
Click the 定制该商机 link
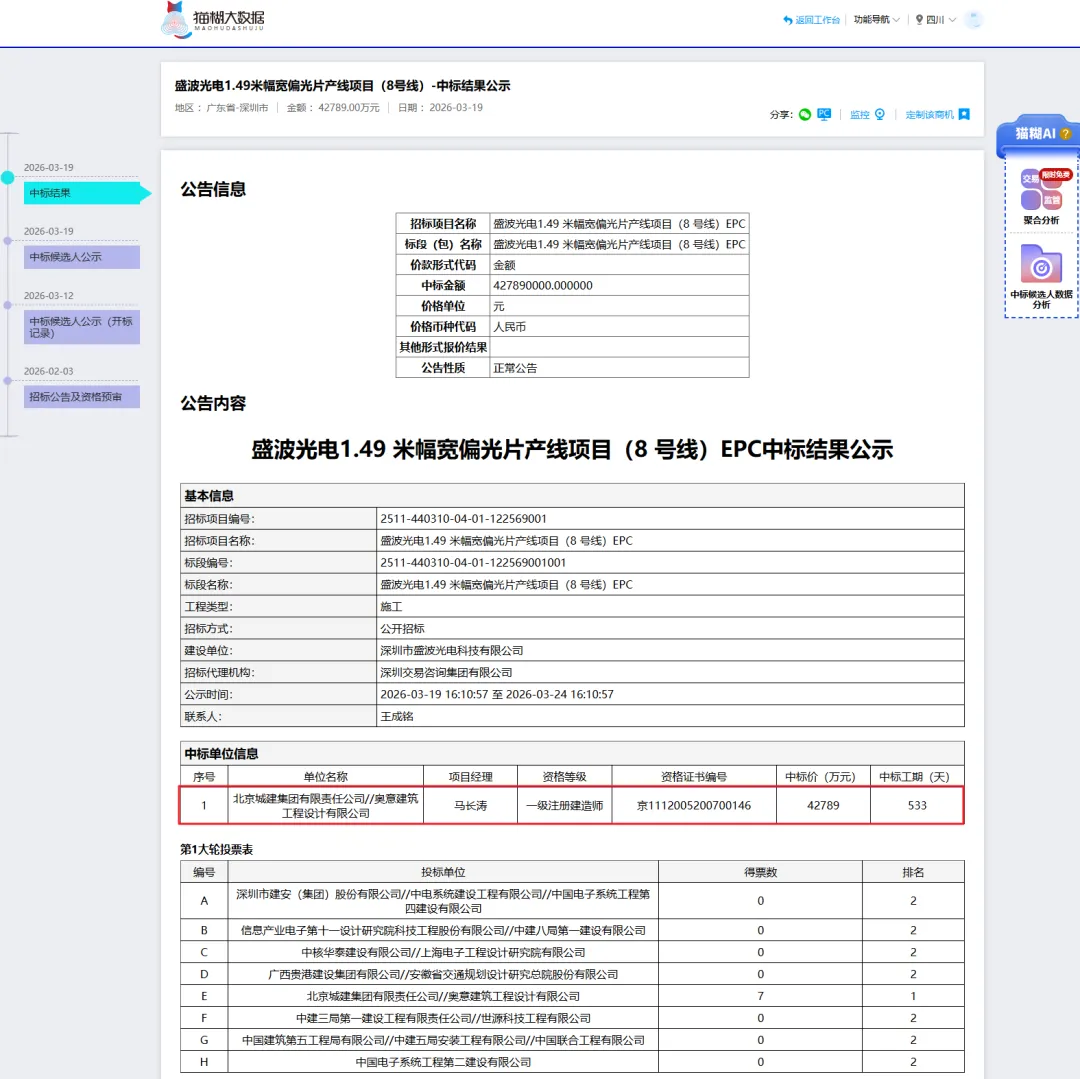pos(929,114)
